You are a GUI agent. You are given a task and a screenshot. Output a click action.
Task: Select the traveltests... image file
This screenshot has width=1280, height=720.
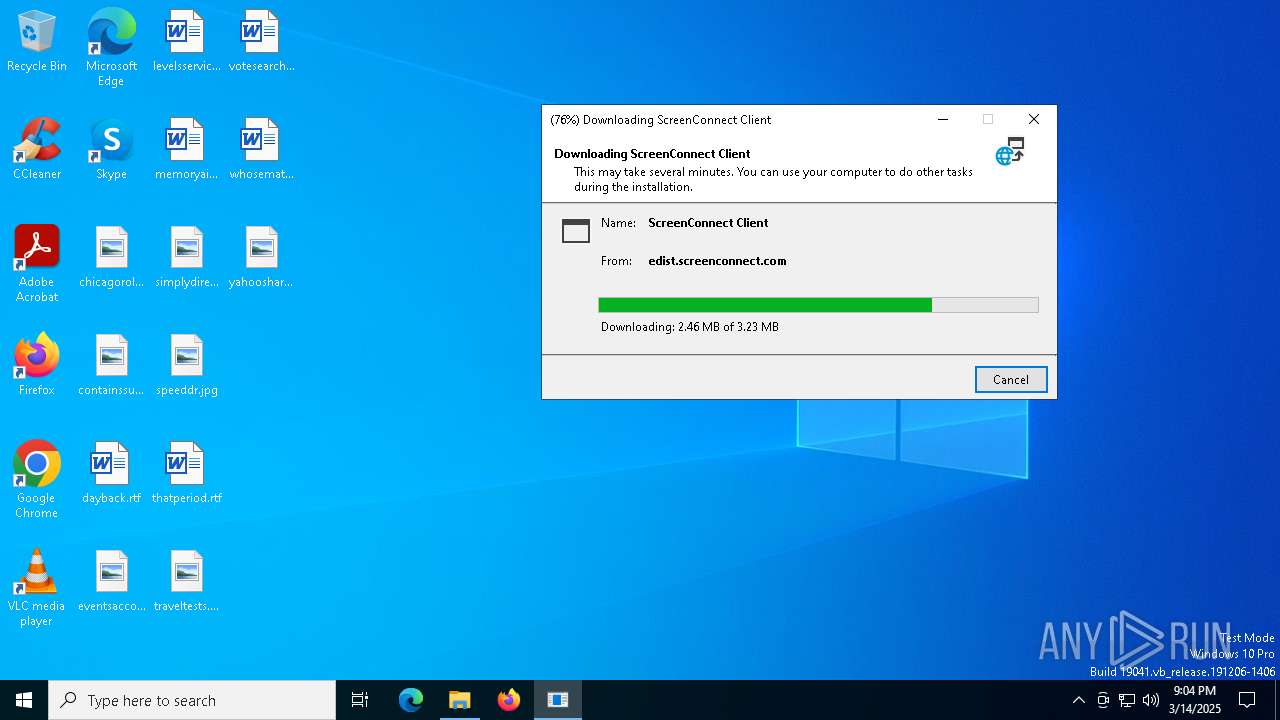tap(186, 581)
